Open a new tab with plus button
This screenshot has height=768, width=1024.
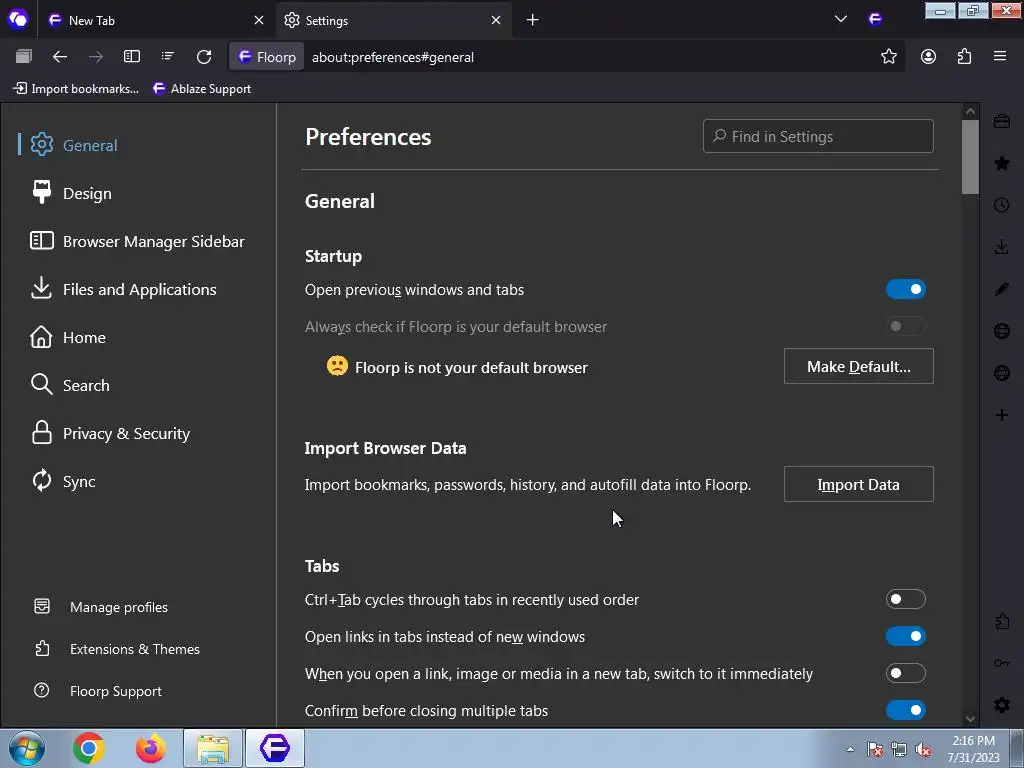point(532,20)
